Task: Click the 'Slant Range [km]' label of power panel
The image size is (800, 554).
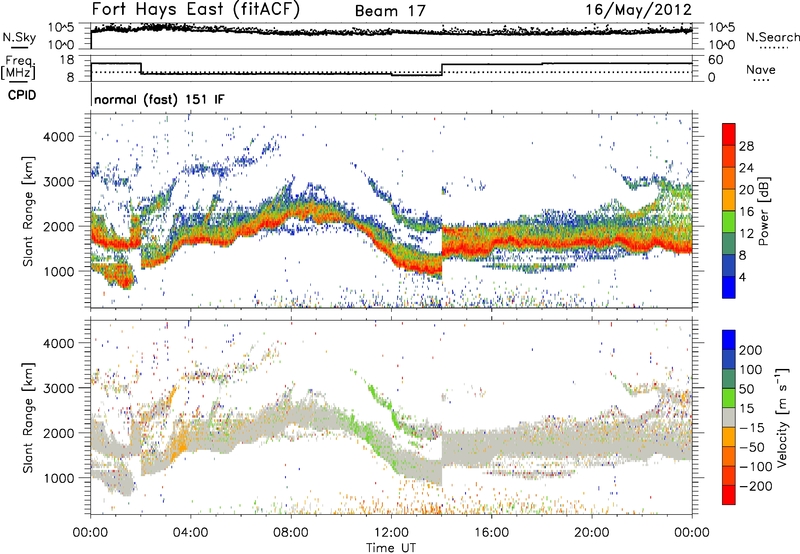Action: coord(28,212)
